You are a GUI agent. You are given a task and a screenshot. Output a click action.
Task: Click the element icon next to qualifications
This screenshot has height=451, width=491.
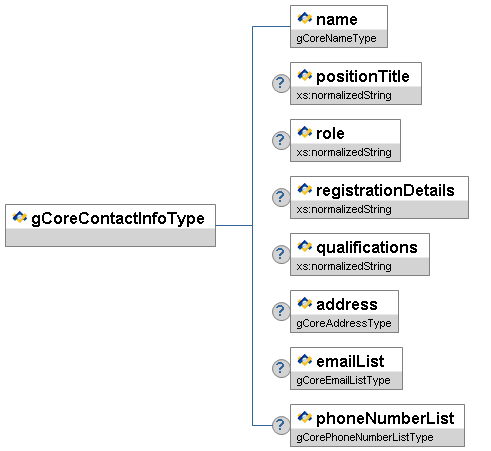pyautogui.click(x=305, y=246)
